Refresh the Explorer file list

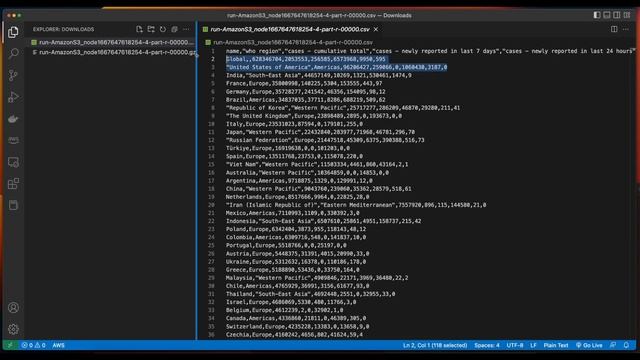pyautogui.click(x=163, y=29)
